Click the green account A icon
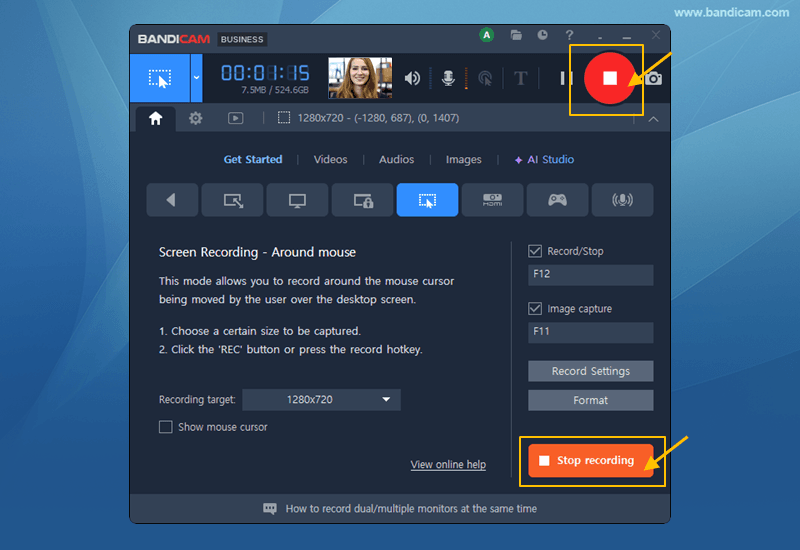Screen dimensions: 800x550 (x=487, y=35)
